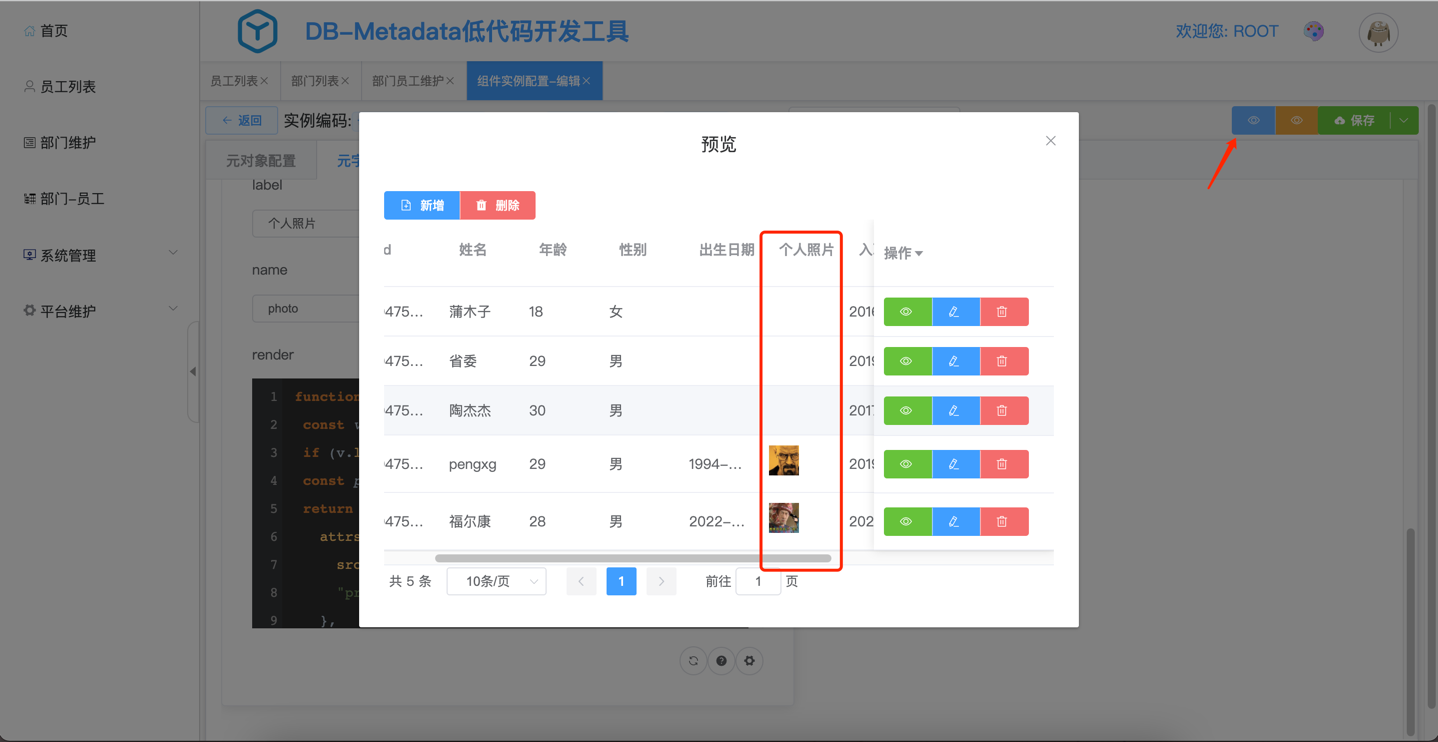
Task: Expand the 系统管理 sidebar menu
Action: pos(100,255)
